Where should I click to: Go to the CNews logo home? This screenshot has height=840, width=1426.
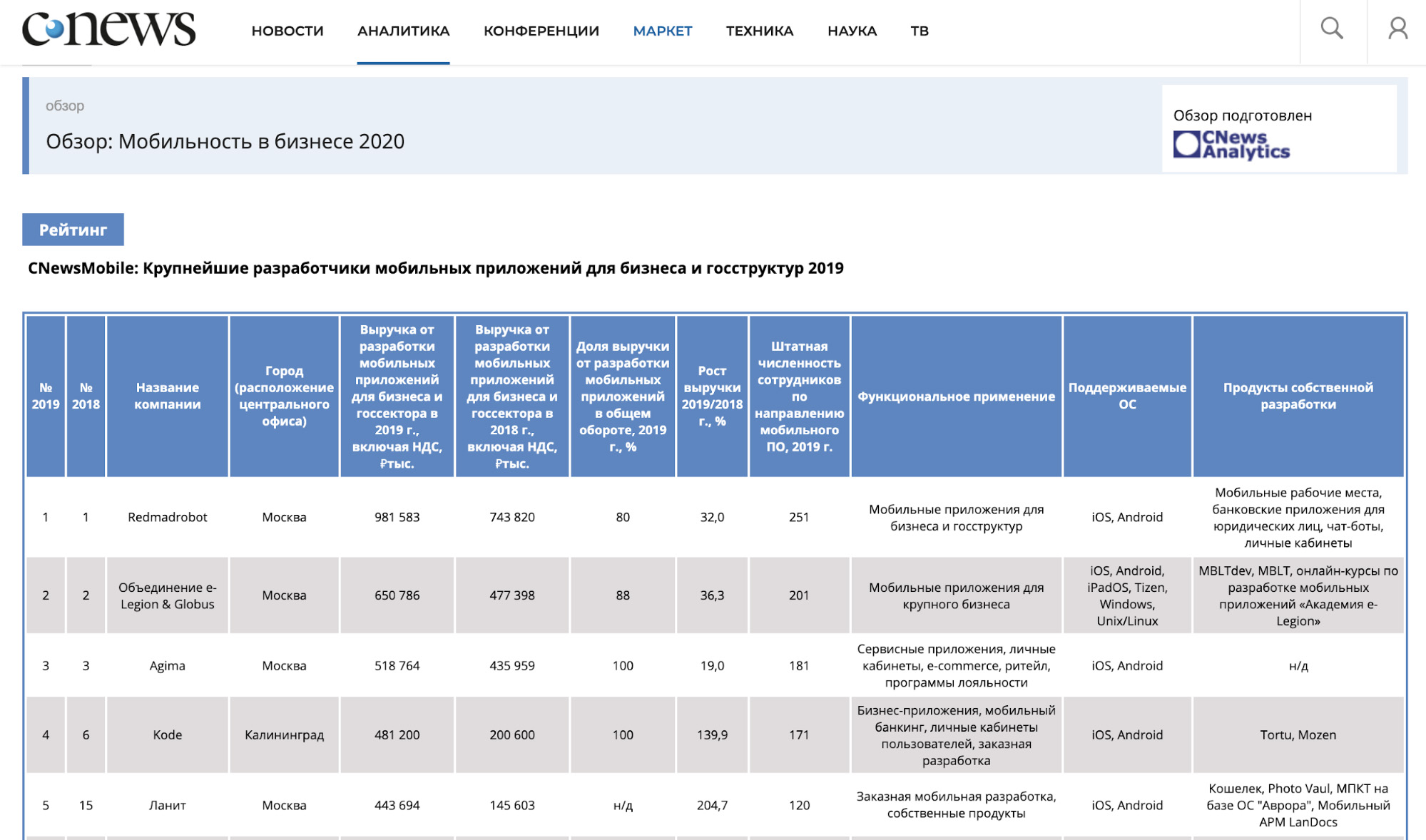point(108,29)
